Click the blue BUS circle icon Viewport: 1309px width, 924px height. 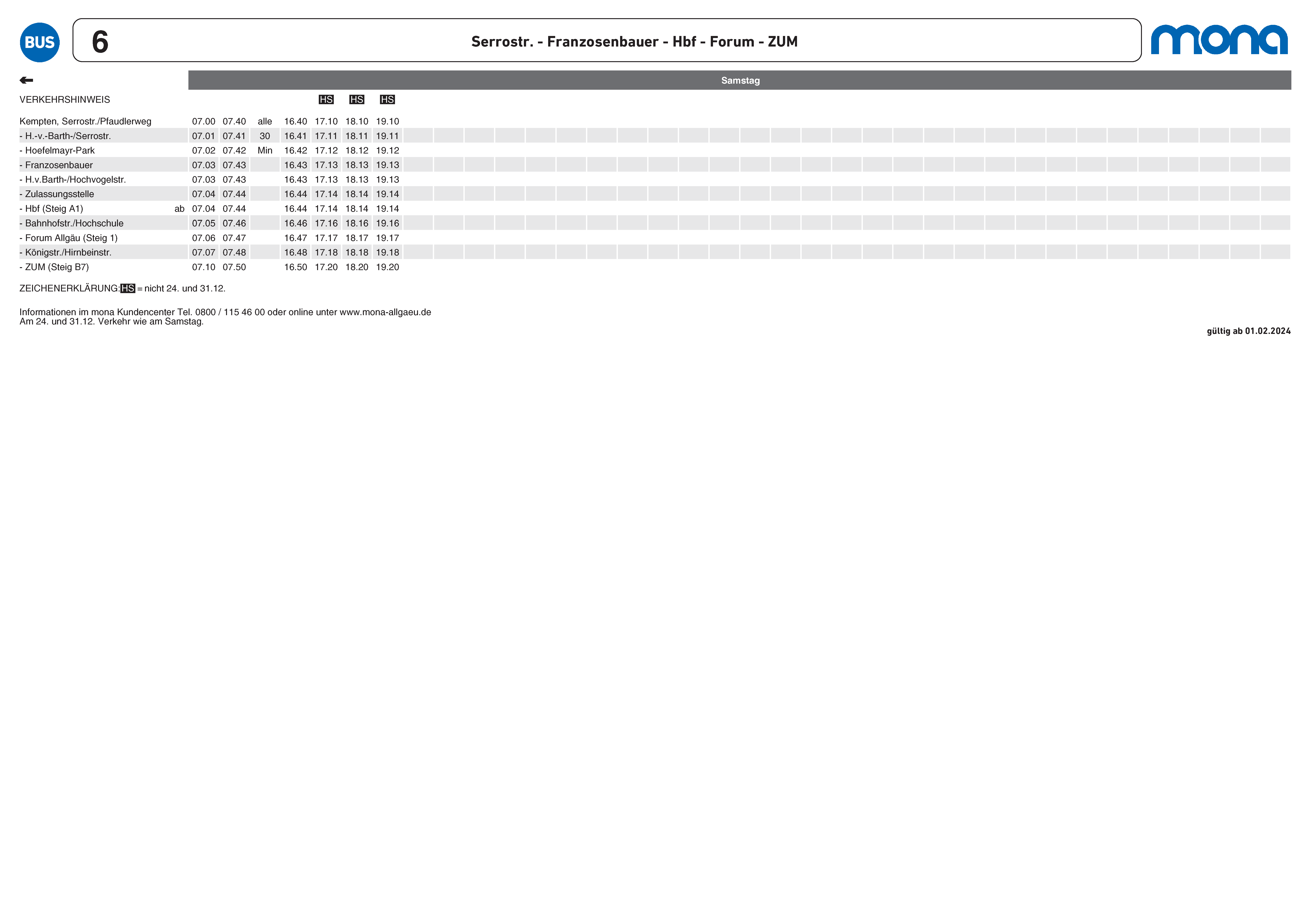click(x=40, y=42)
